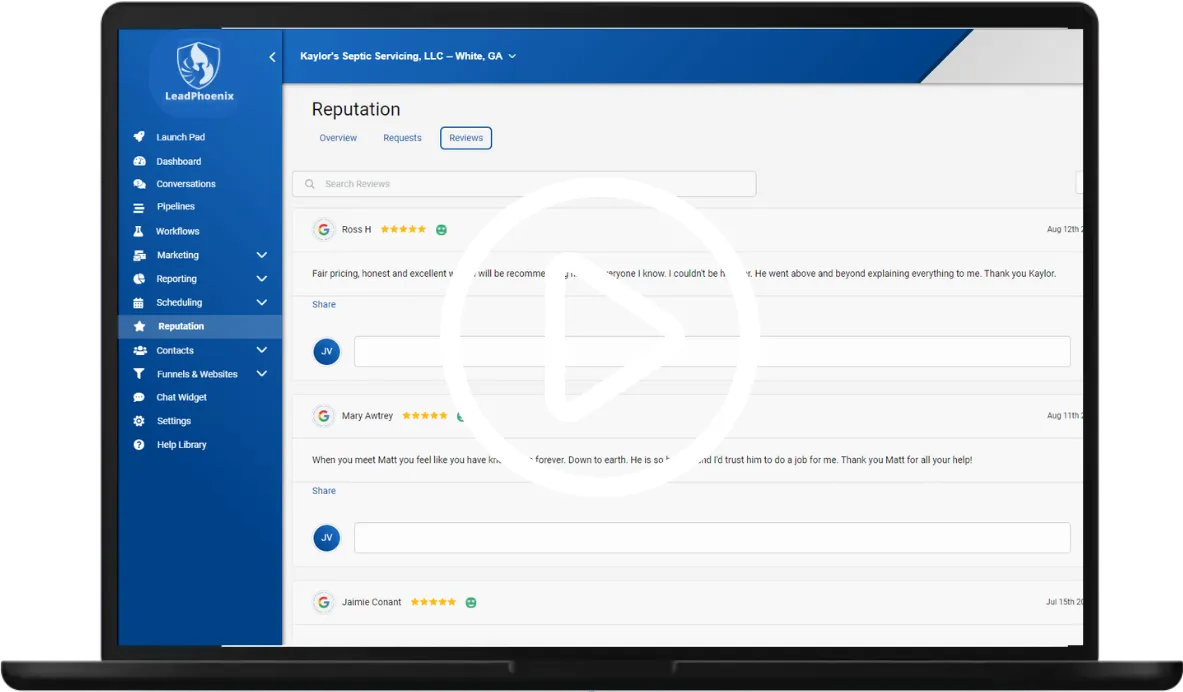
Task: Expand the Scheduling submenu chevron
Action: 262,303
